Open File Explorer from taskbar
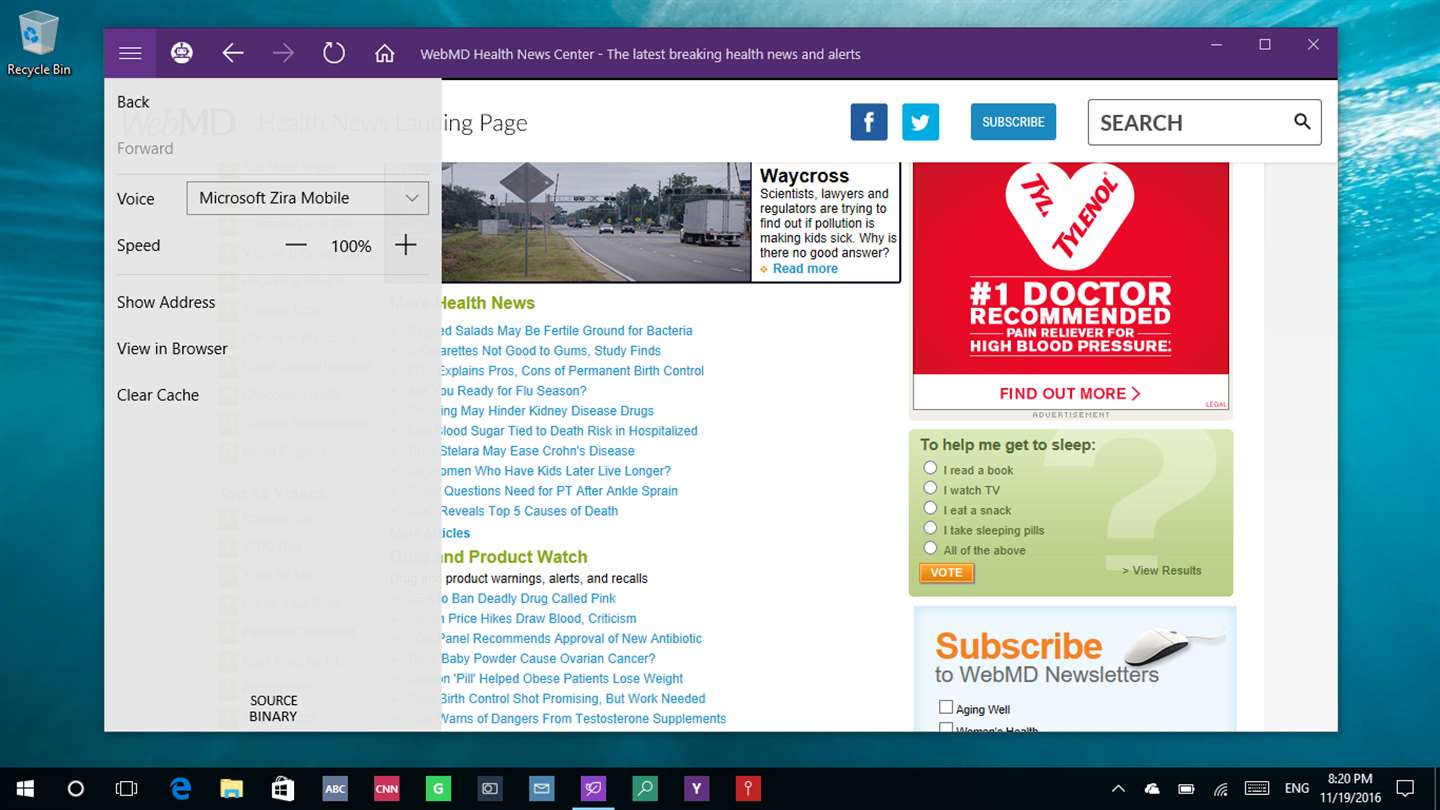Image resolution: width=1440 pixels, height=810 pixels. tap(231, 789)
